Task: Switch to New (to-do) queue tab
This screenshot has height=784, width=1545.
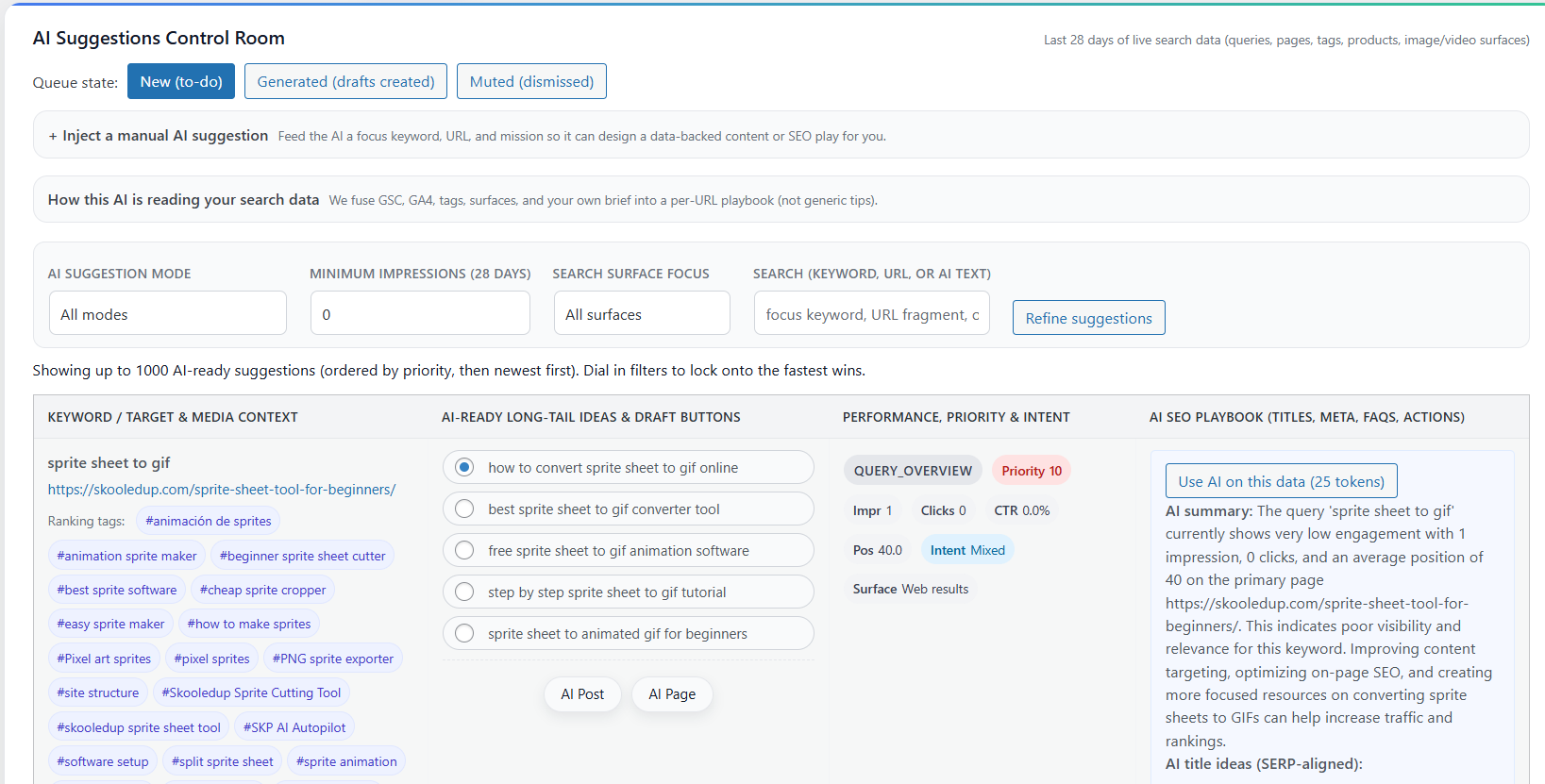Action: point(181,82)
